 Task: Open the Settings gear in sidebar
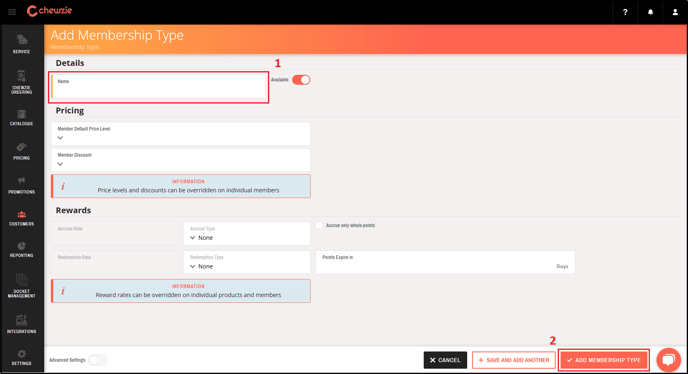click(x=22, y=357)
